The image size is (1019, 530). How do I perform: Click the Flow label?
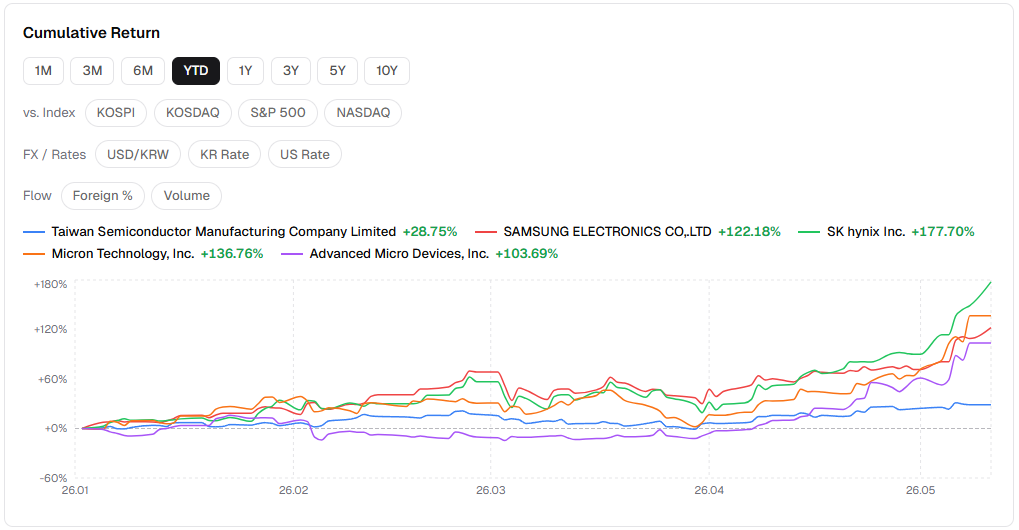[37, 196]
